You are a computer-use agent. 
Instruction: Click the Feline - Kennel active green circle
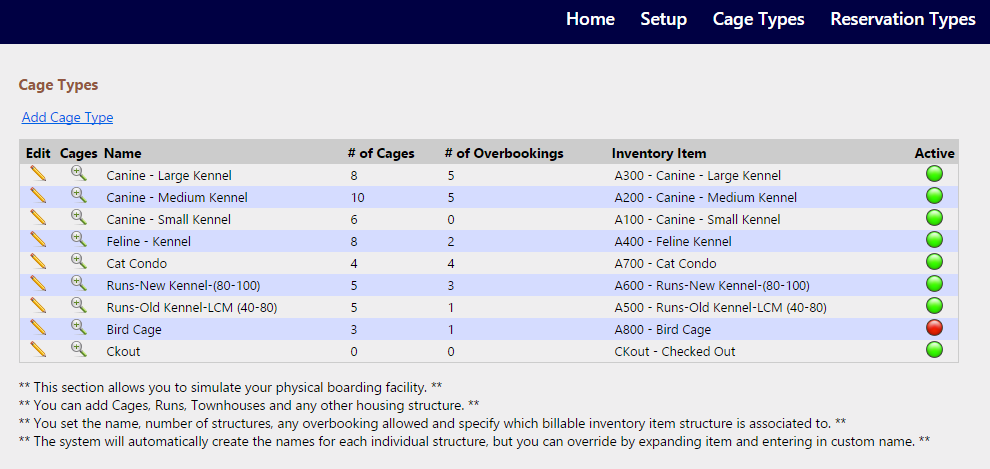pyautogui.click(x=934, y=240)
